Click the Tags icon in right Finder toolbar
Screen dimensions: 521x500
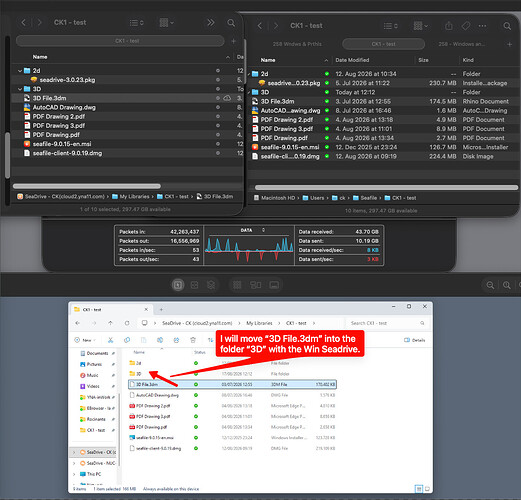point(466,26)
